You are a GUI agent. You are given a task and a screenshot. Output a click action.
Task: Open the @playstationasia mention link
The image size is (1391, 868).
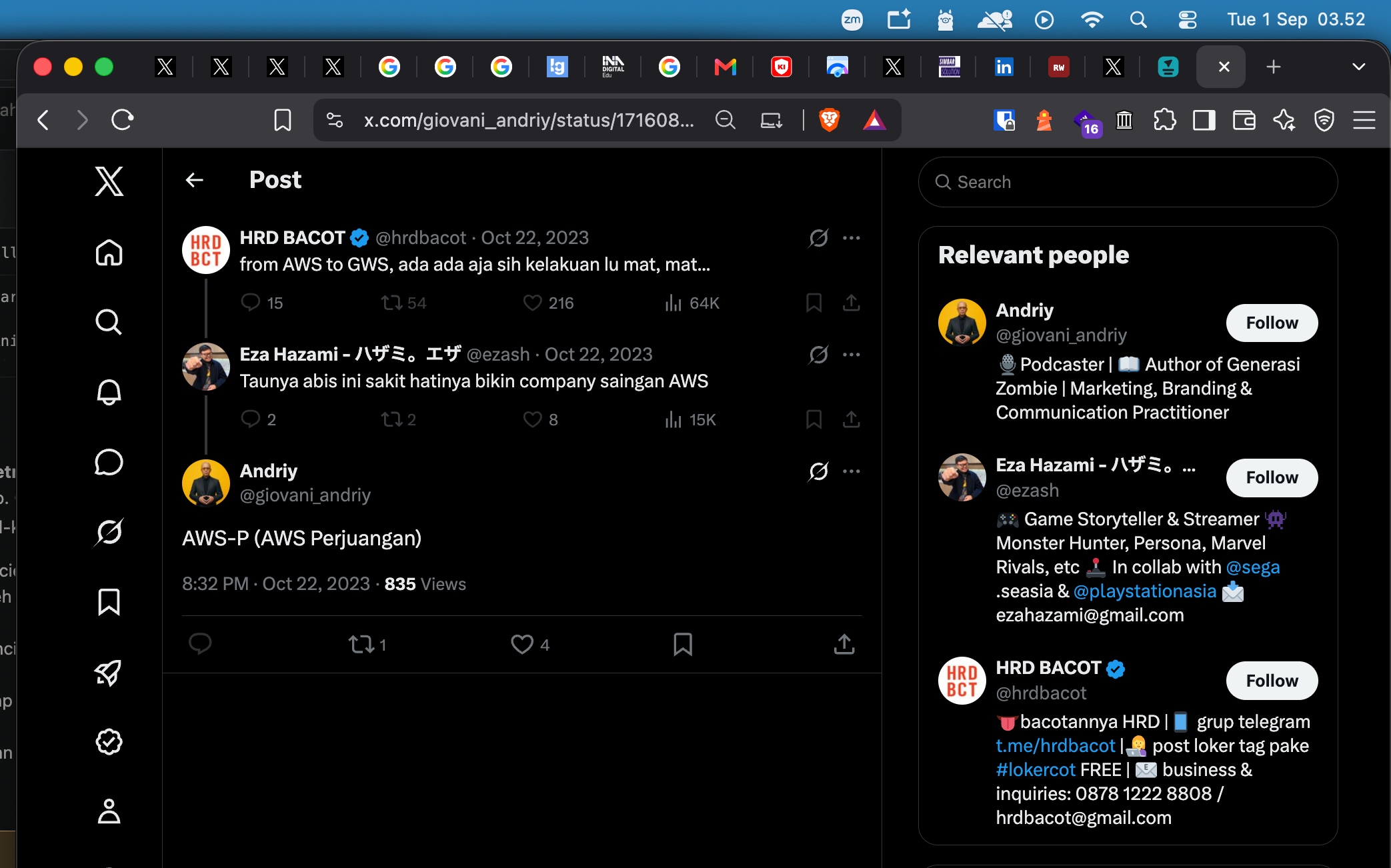click(1145, 591)
